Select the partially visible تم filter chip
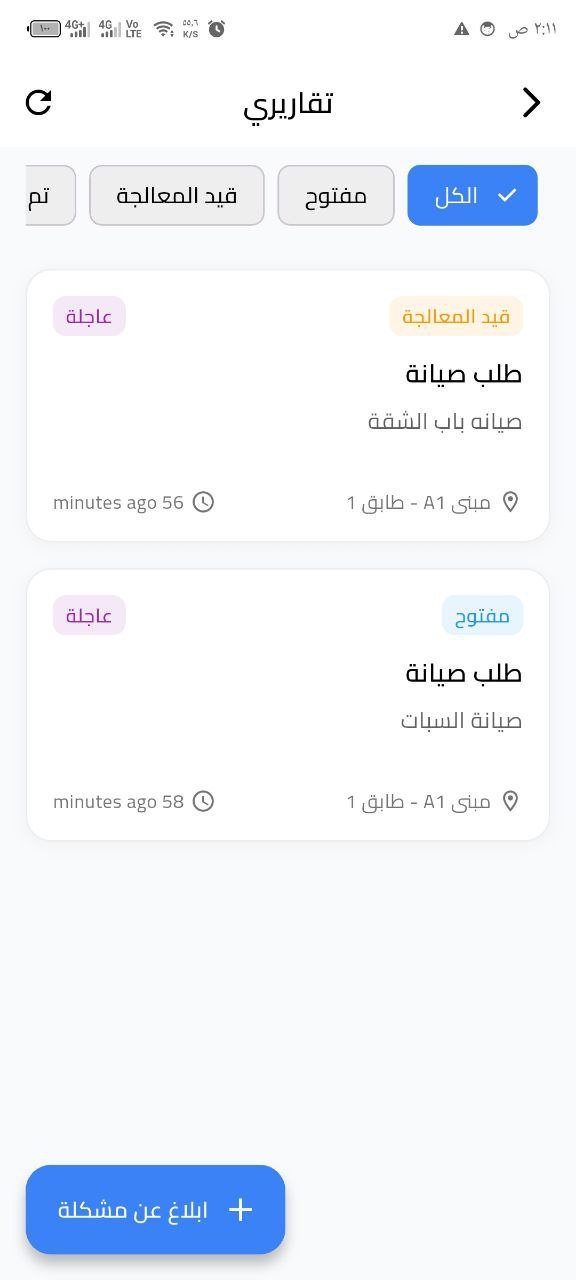 click(38, 195)
